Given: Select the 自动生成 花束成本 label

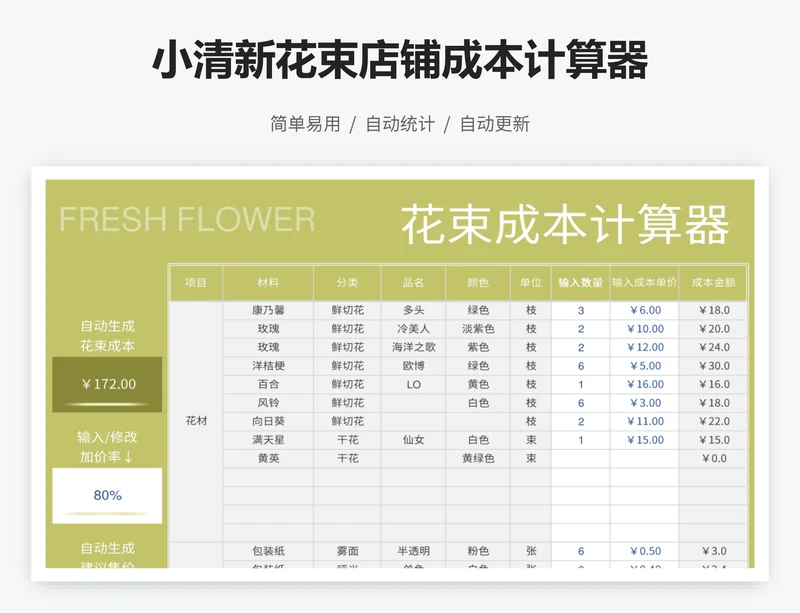Looking at the screenshot, I should 107,336.
